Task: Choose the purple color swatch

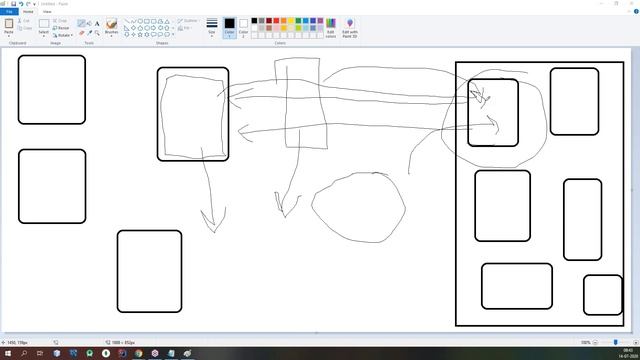Action: pyautogui.click(x=320, y=21)
